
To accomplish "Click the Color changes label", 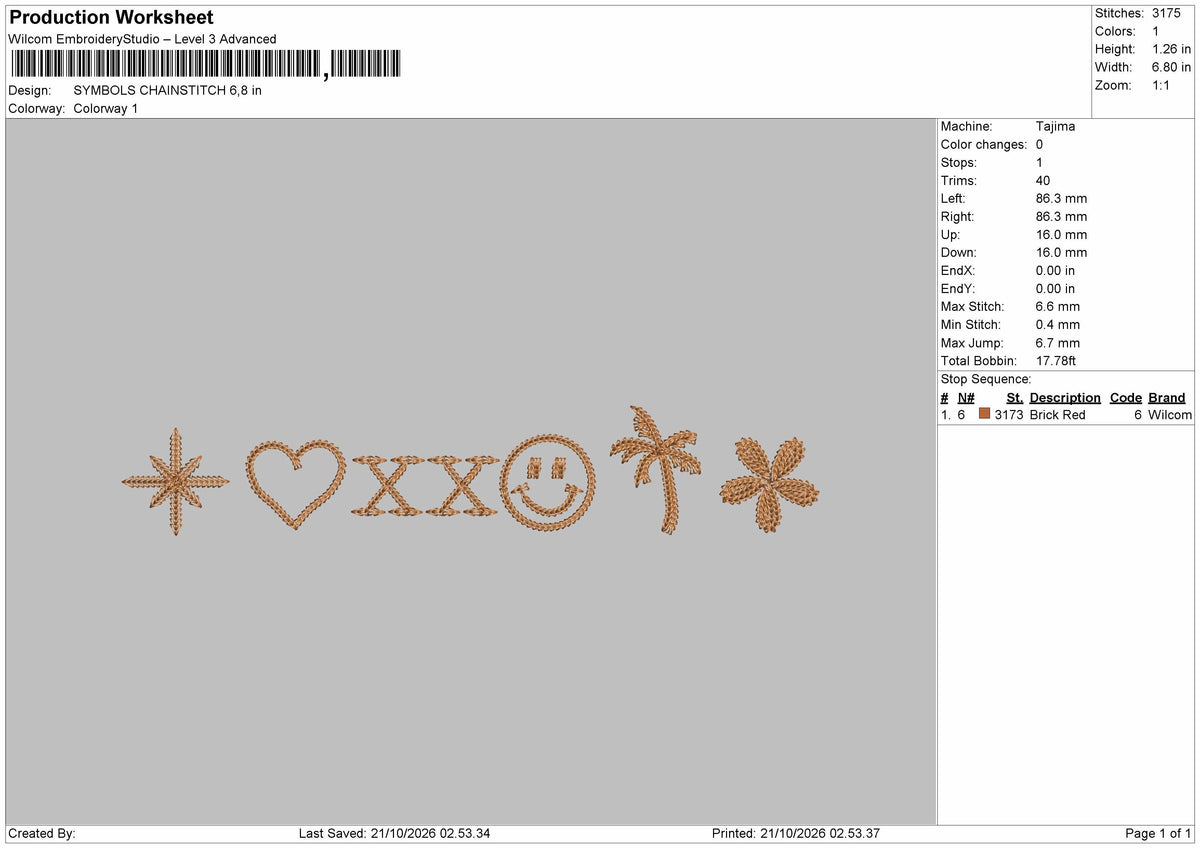I will click(x=984, y=144).
